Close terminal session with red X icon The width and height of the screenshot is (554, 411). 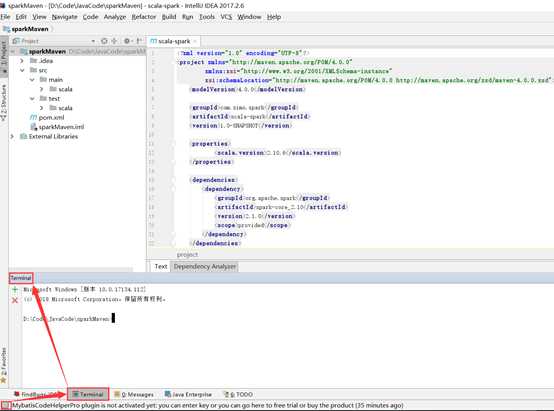click(x=15, y=300)
